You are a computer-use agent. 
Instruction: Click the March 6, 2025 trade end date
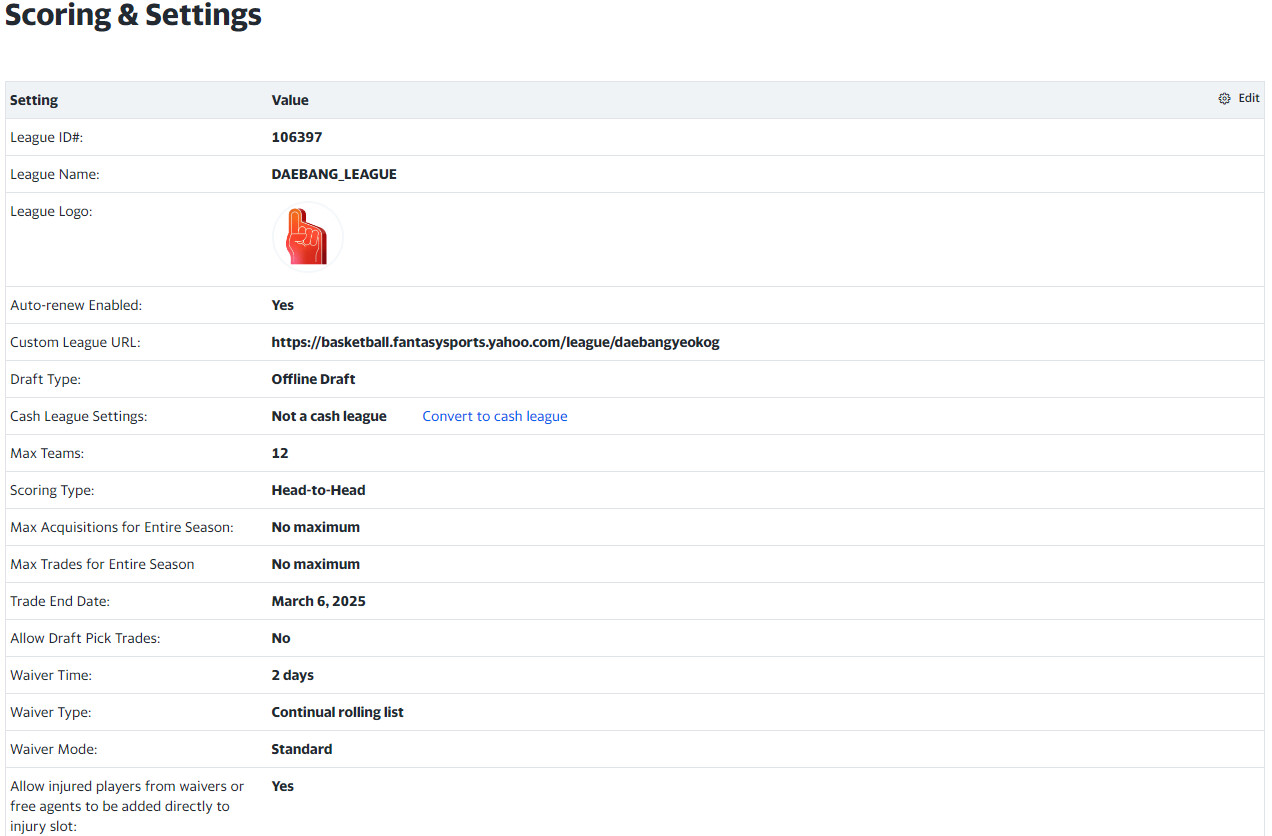pos(318,601)
